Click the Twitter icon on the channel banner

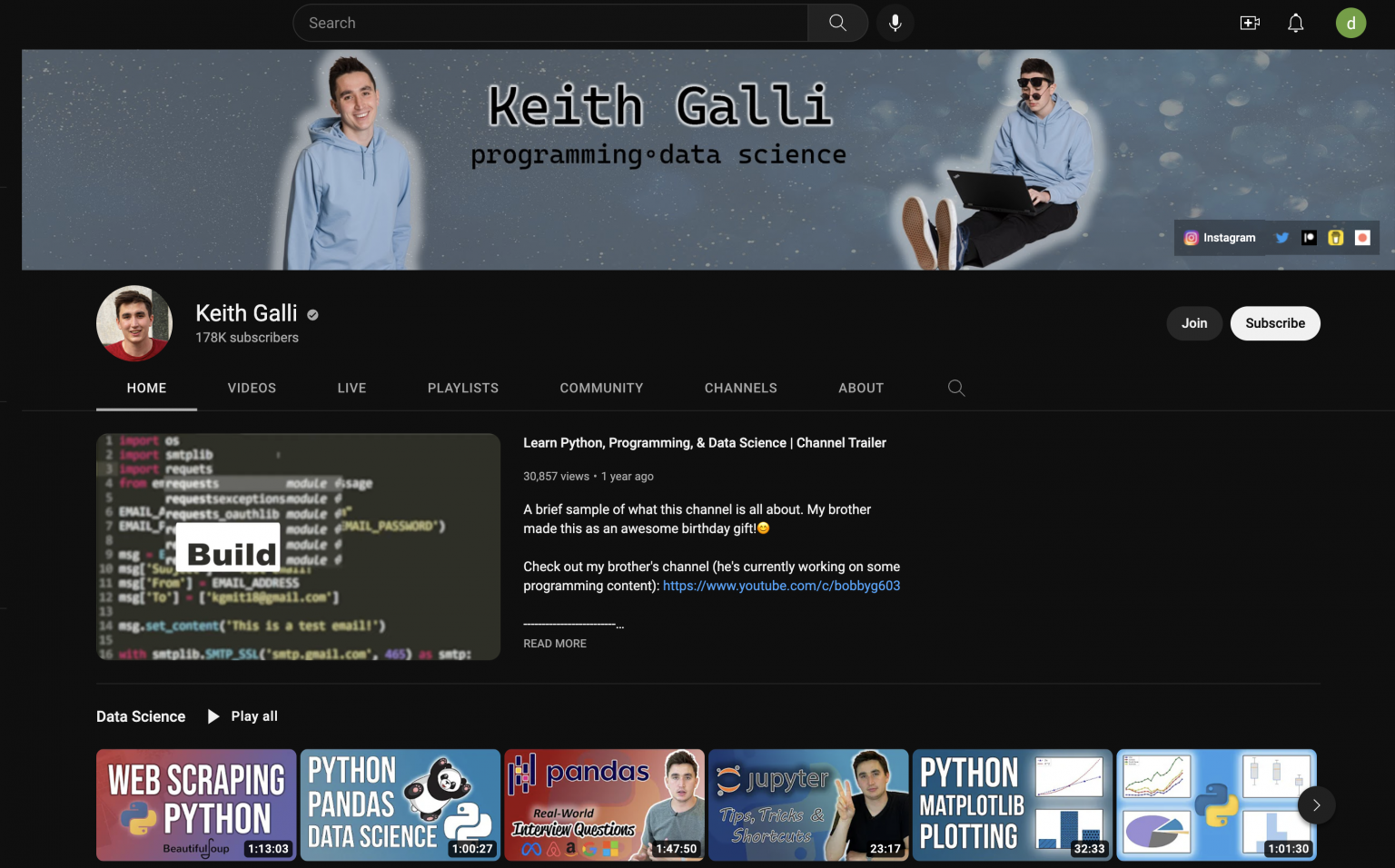[x=1282, y=237]
